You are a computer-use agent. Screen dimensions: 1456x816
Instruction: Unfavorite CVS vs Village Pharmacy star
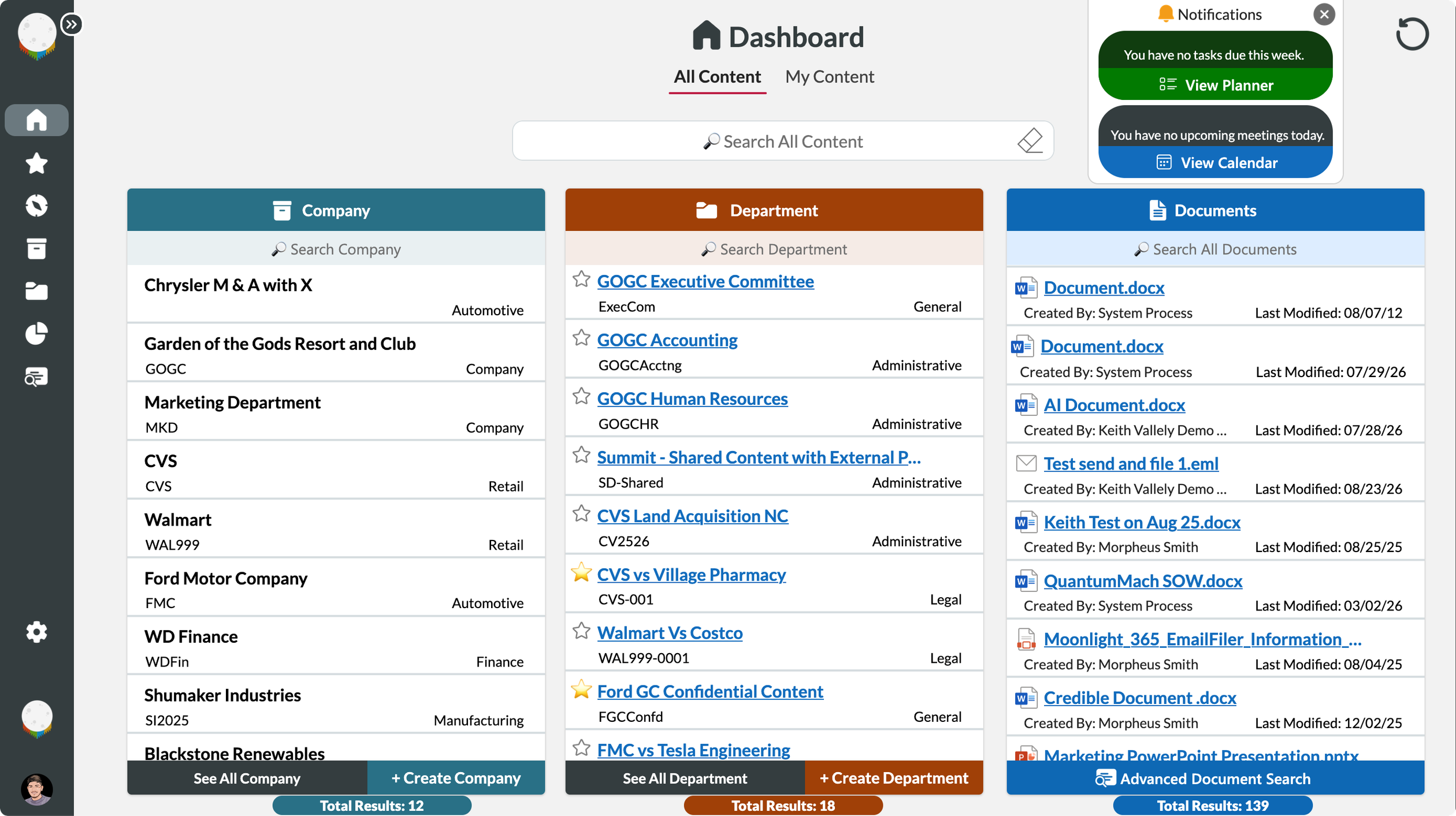[x=581, y=572]
